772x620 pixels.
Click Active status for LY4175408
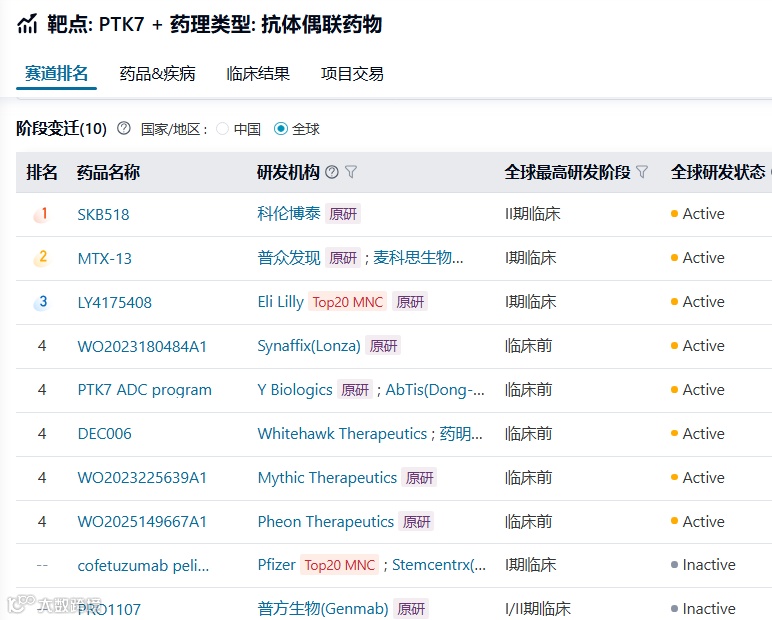point(698,301)
